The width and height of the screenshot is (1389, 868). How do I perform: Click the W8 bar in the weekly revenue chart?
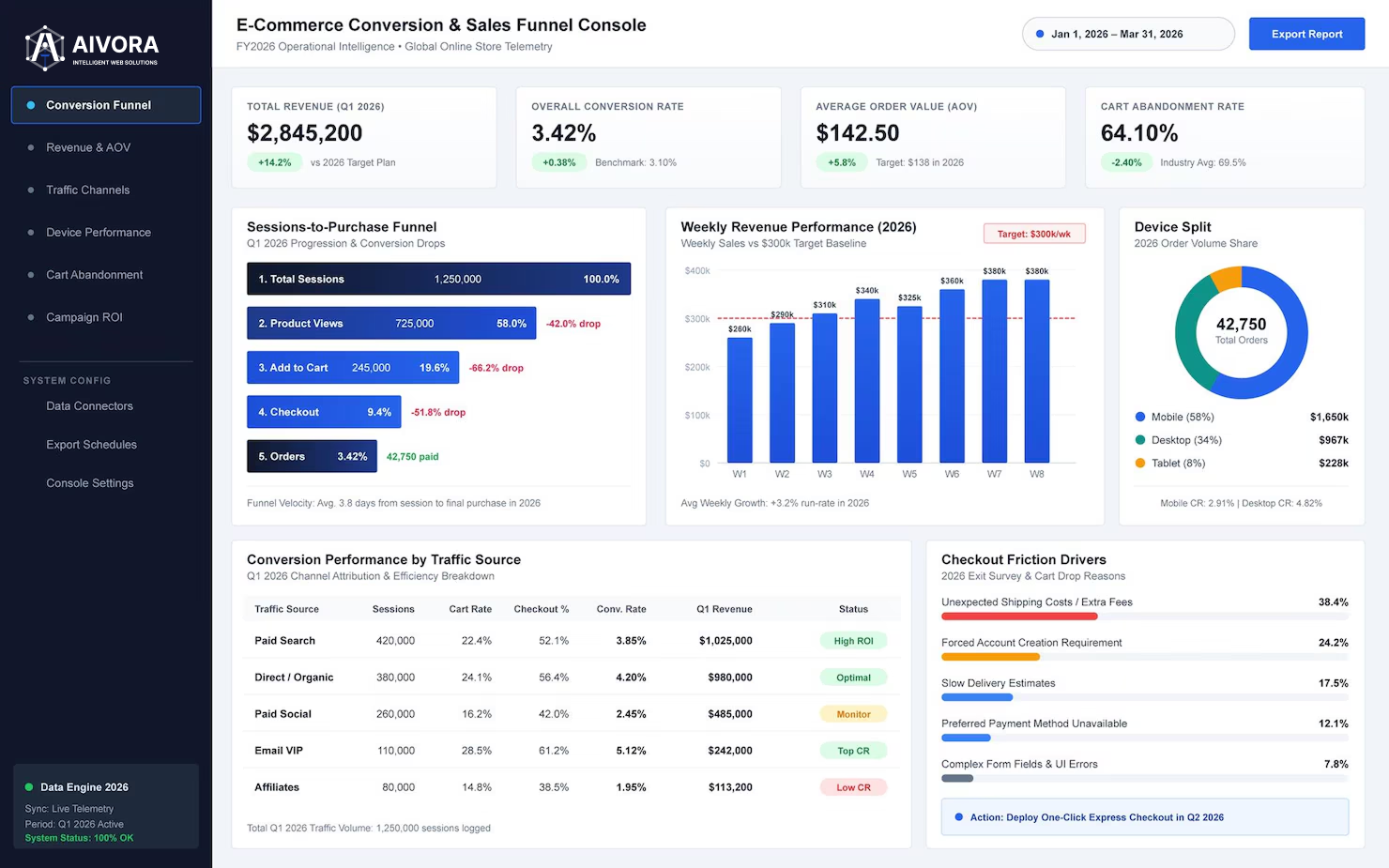click(1037, 372)
